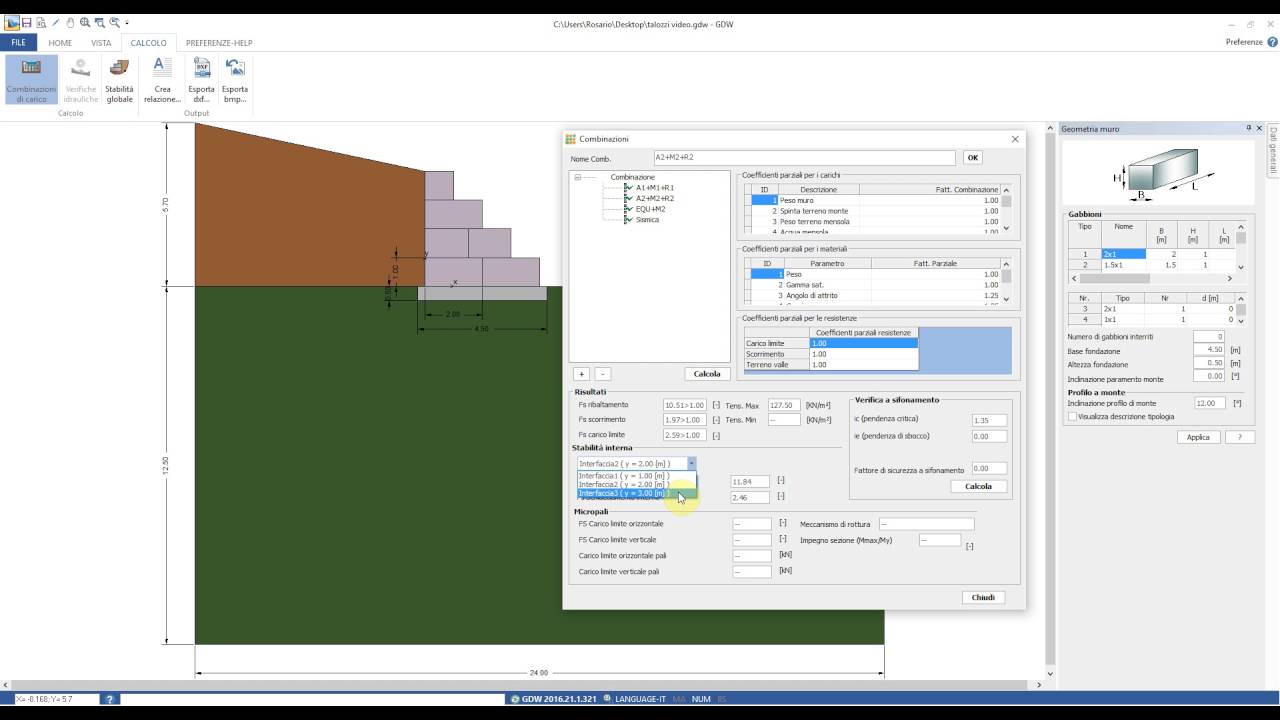This screenshot has width=1280, height=720.
Task: Close the Geometria muro panel
Action: tap(1259, 128)
